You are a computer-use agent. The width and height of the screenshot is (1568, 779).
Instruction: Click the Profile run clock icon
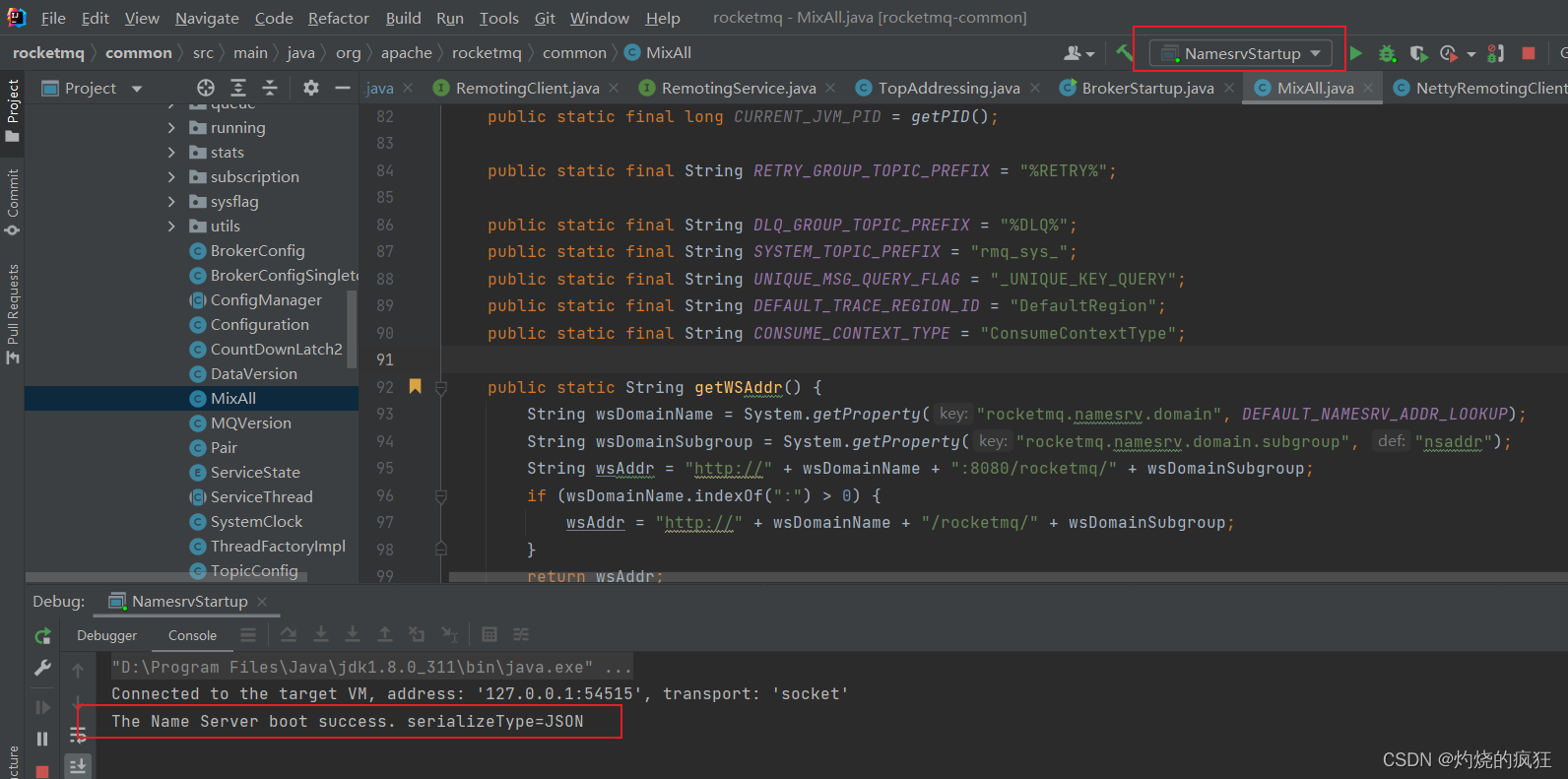click(x=1448, y=53)
